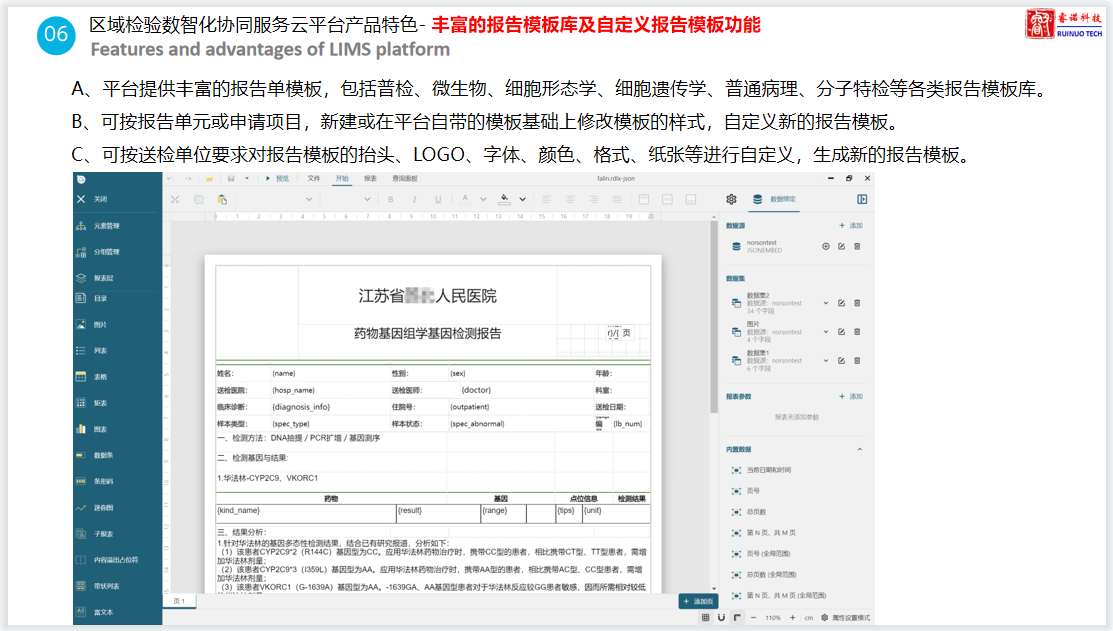The image size is (1113, 631).
Task: Expand the 数据集1 dataset fields
Action: [x=826, y=360]
